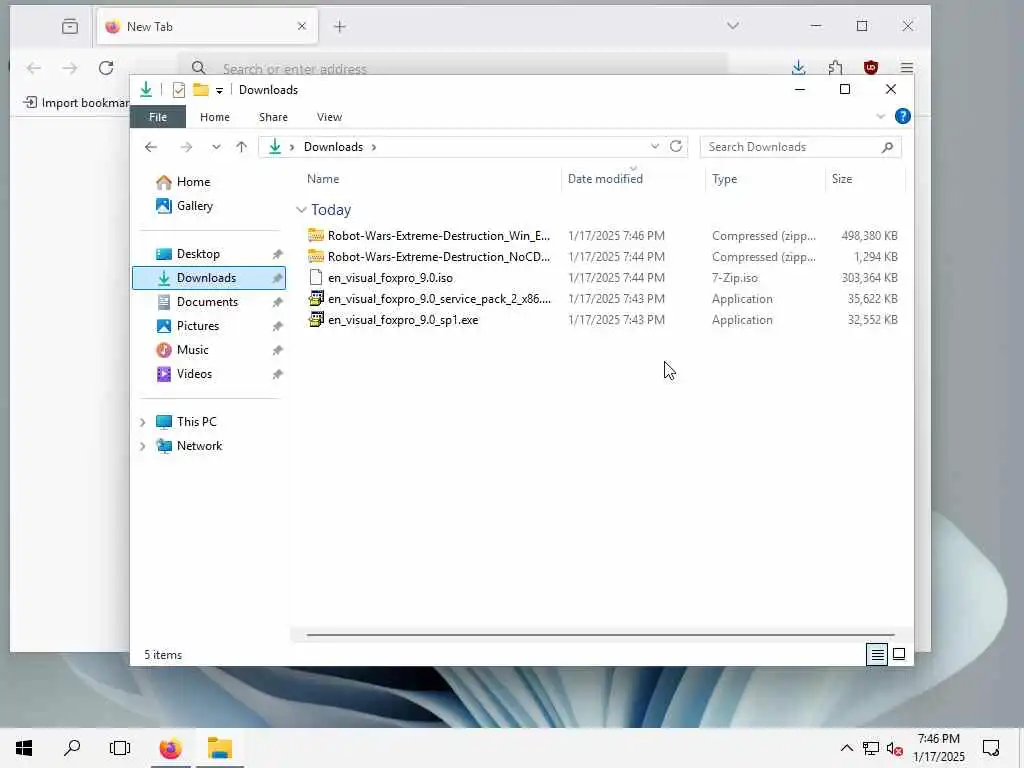Click the ISO file's blank page icon

316,278
